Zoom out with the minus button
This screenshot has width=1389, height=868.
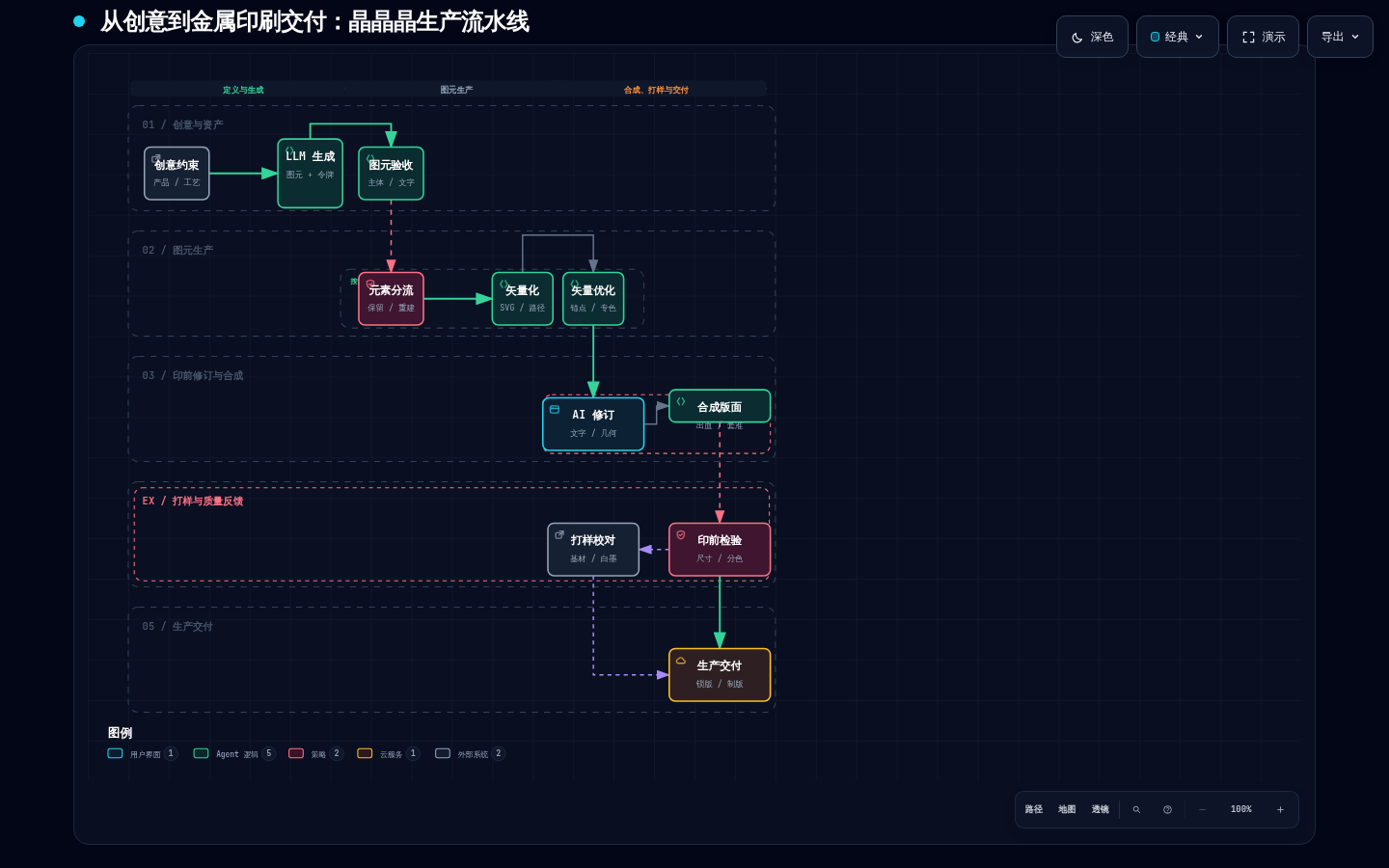pos(1202,809)
